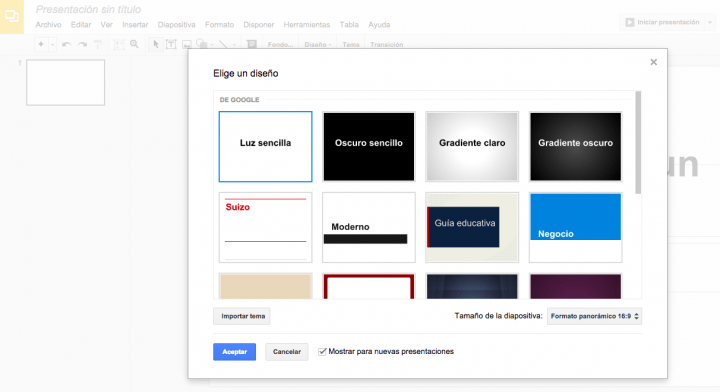Click the insert image icon

(186, 45)
